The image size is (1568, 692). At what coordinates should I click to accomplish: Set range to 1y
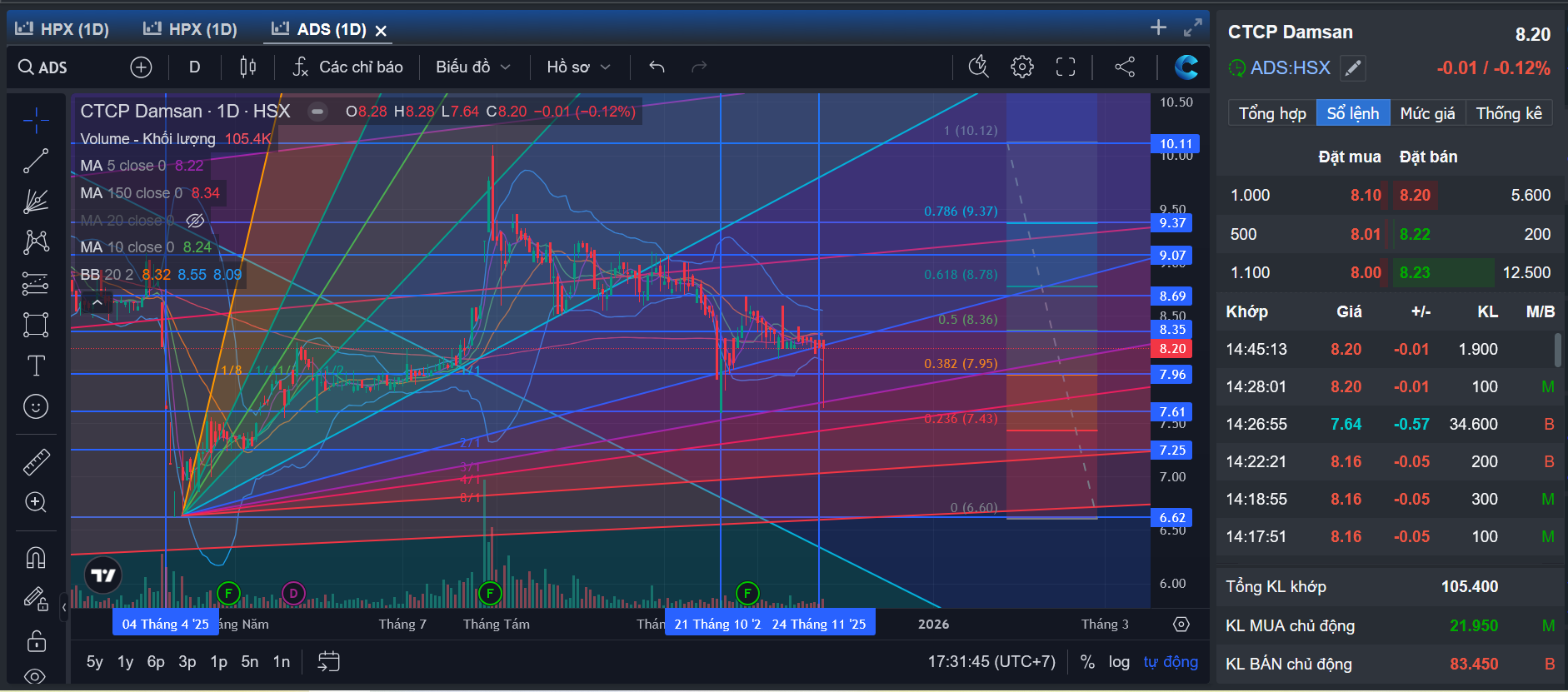[x=126, y=662]
